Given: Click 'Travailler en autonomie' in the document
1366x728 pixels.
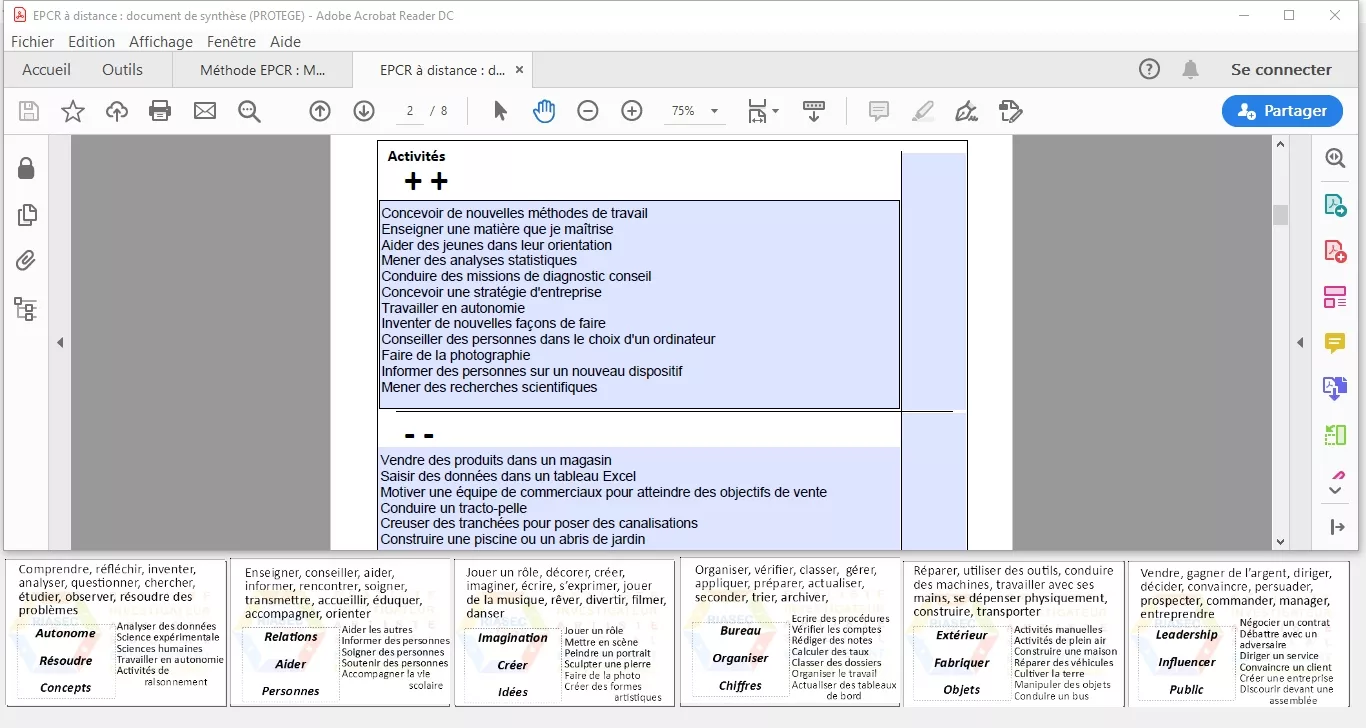Looking at the screenshot, I should click(x=453, y=308).
